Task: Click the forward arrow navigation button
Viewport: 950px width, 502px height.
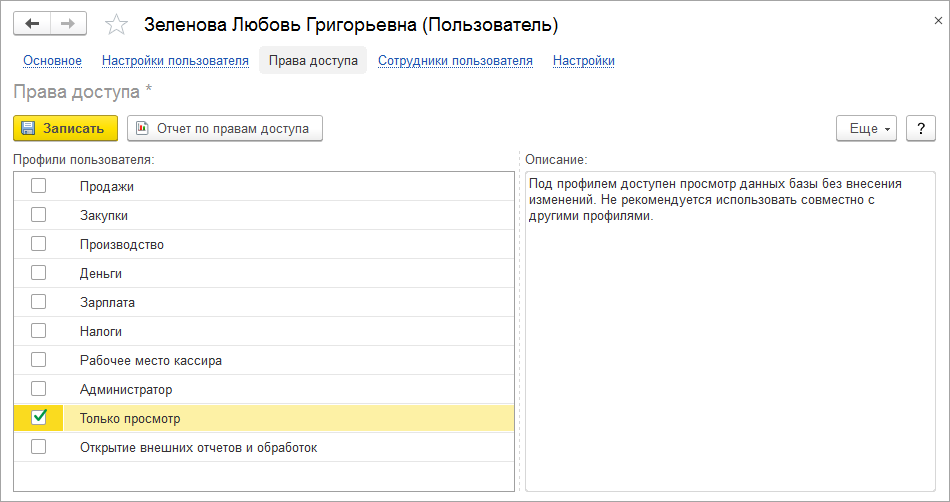Action: click(x=68, y=24)
